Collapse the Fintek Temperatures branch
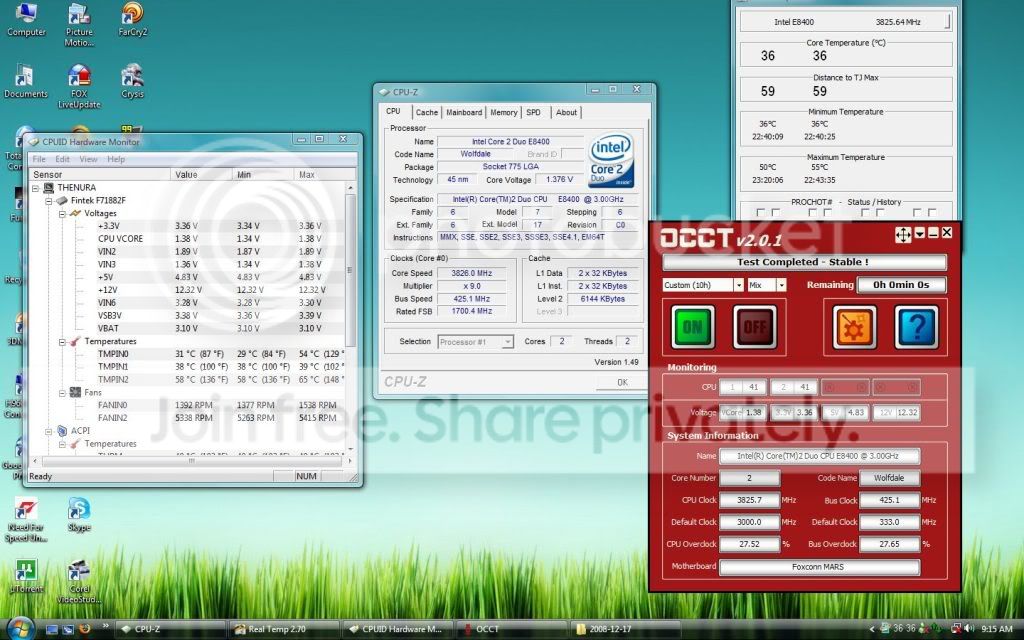Viewport: 1024px width, 640px height. pyautogui.click(x=62, y=342)
